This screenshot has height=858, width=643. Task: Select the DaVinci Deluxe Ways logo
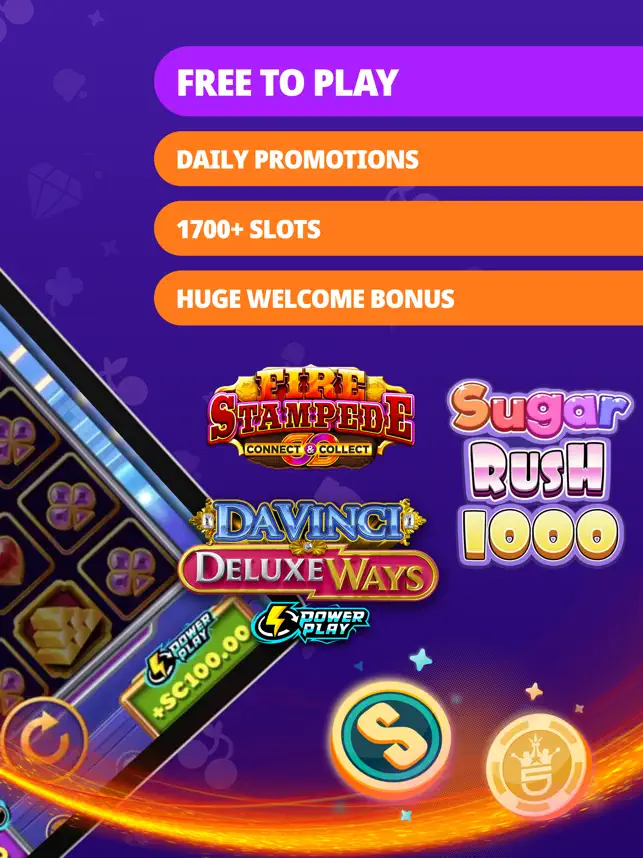tap(308, 549)
